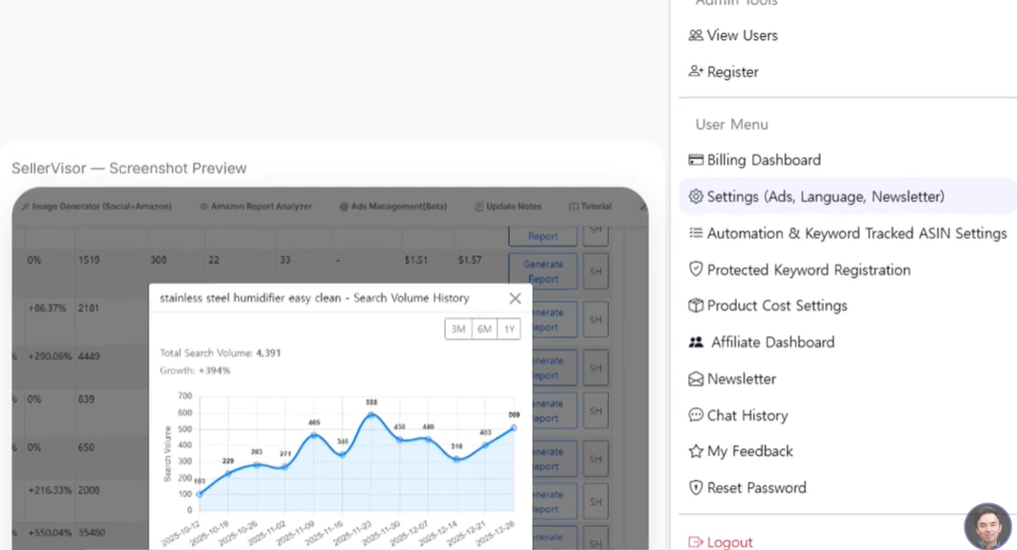This screenshot has height=550, width=1017.
Task: Click the '+86.37%' growth cell
Action: click(47, 308)
